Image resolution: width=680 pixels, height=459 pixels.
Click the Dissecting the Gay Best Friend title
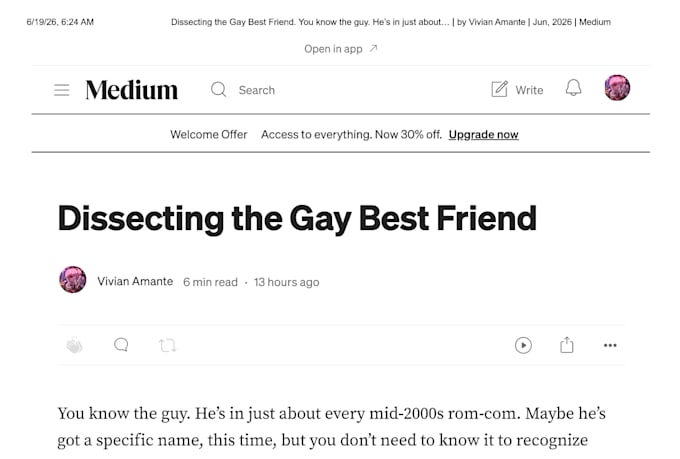coord(298,218)
